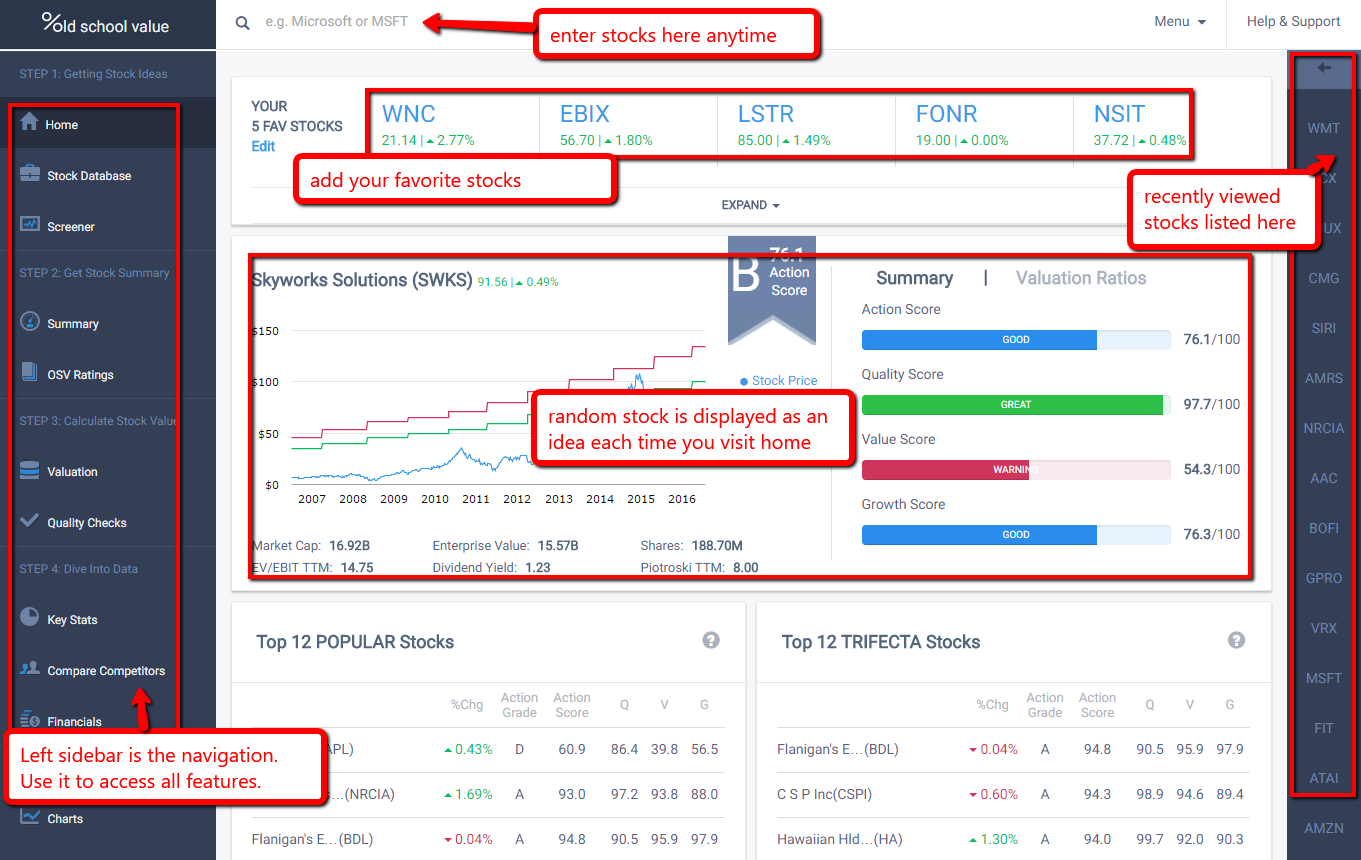This screenshot has width=1361, height=860.
Task: Edit your 5 favorite stocks
Action: (x=263, y=146)
